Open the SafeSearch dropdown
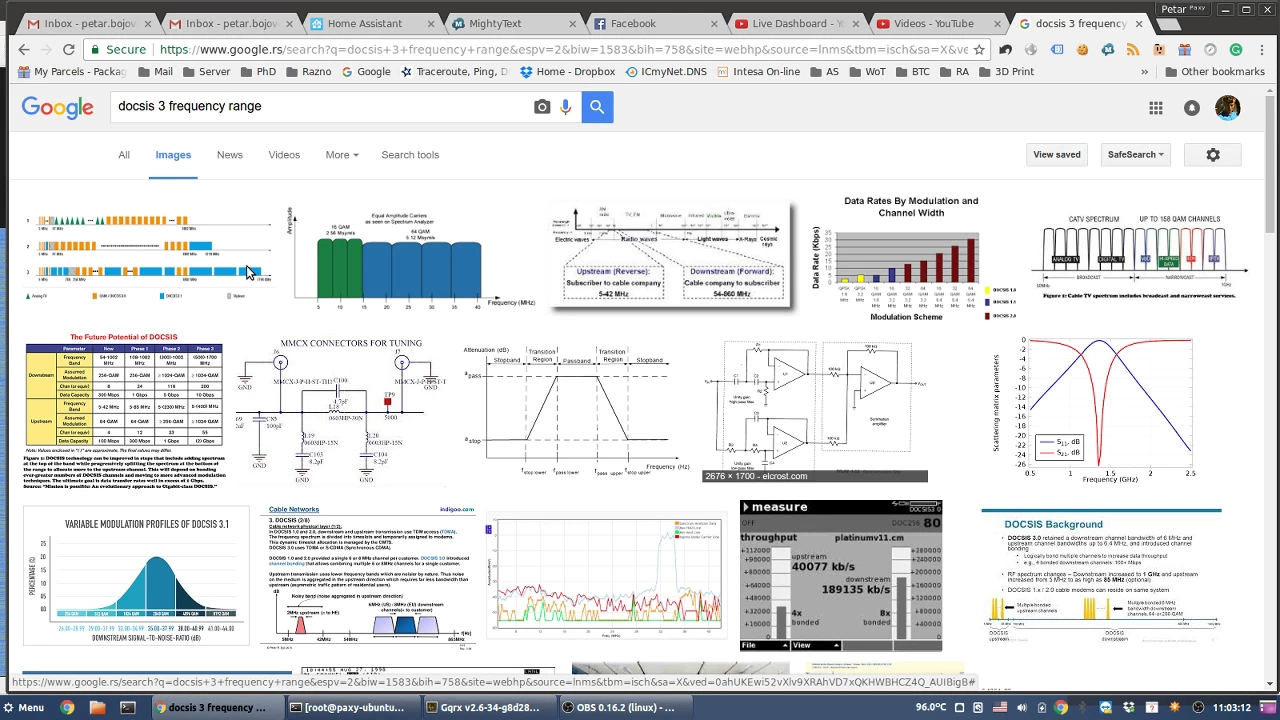The width and height of the screenshot is (1280, 720). (x=1136, y=155)
